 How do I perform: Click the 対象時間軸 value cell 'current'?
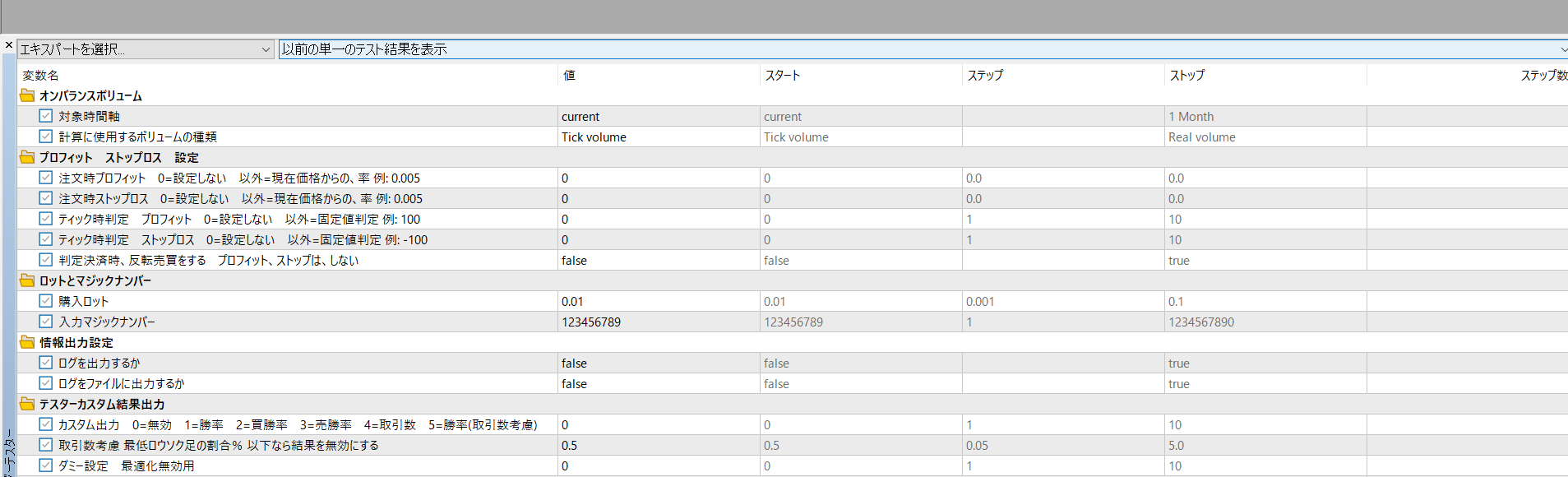point(659,116)
